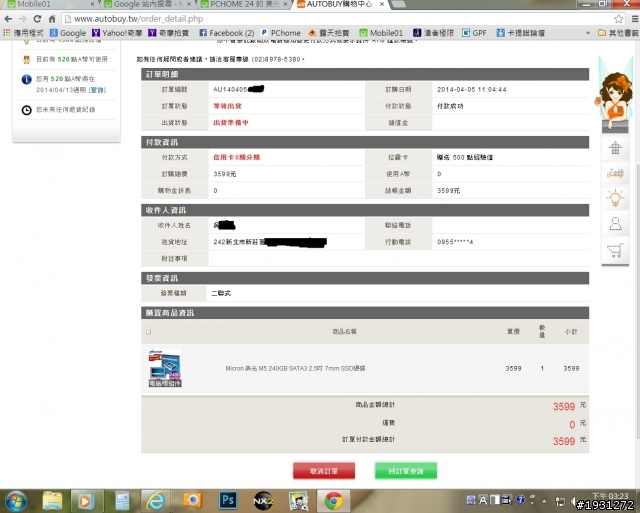Screen dimensions: 640x513
Task: Click the medal icon beside 520 points
Action: [x=27, y=60]
